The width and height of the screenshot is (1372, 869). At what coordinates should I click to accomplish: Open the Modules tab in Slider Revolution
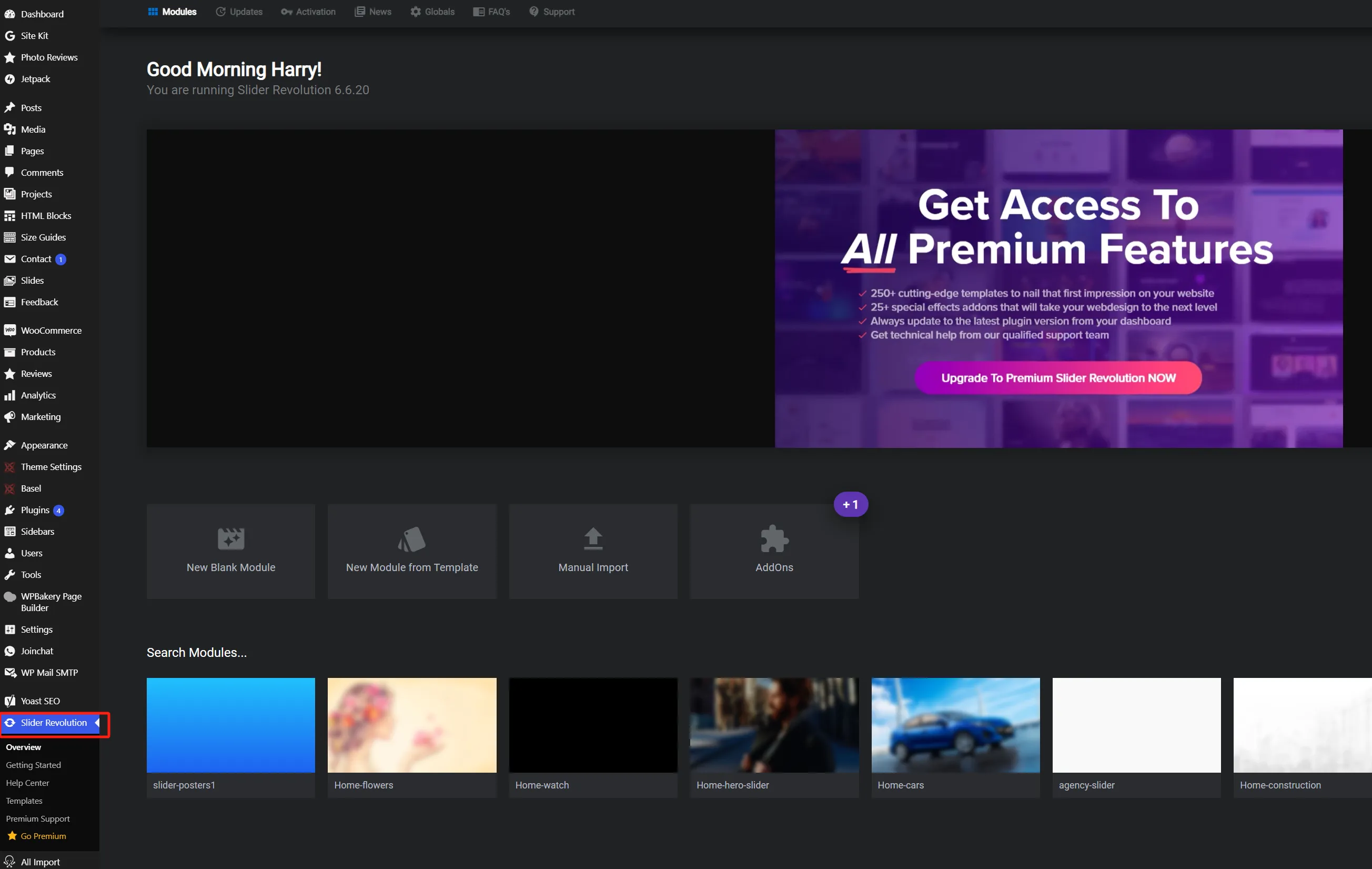click(178, 11)
